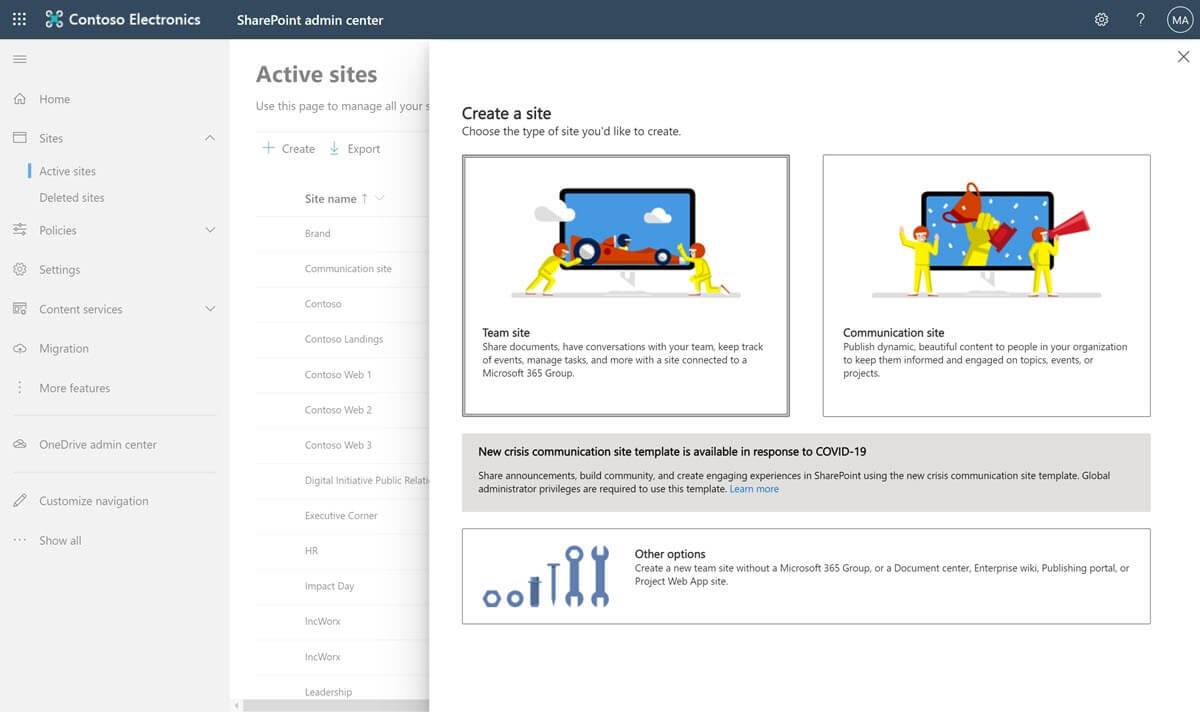Choose the Team site card

(x=626, y=285)
